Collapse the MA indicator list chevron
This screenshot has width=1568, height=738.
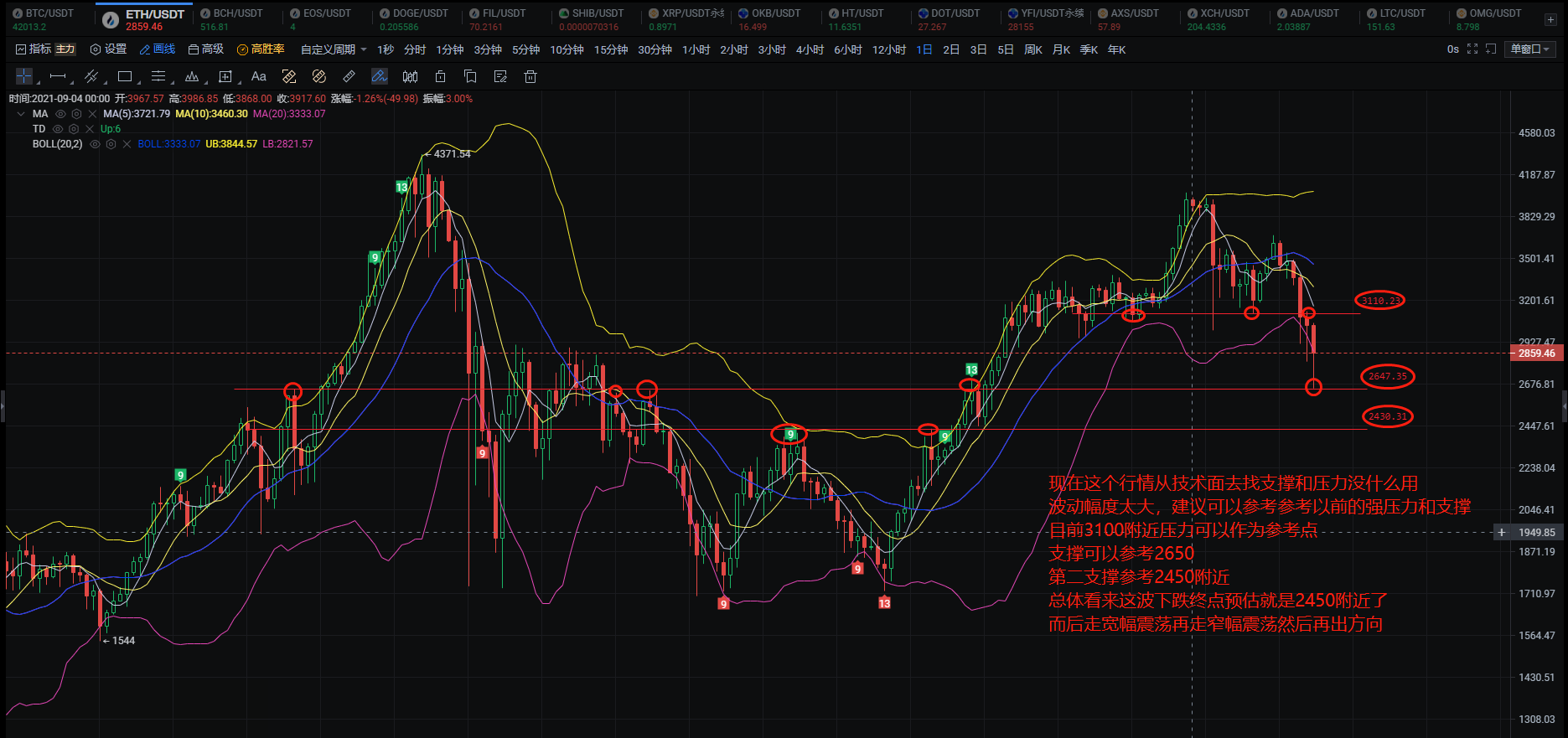[21, 114]
